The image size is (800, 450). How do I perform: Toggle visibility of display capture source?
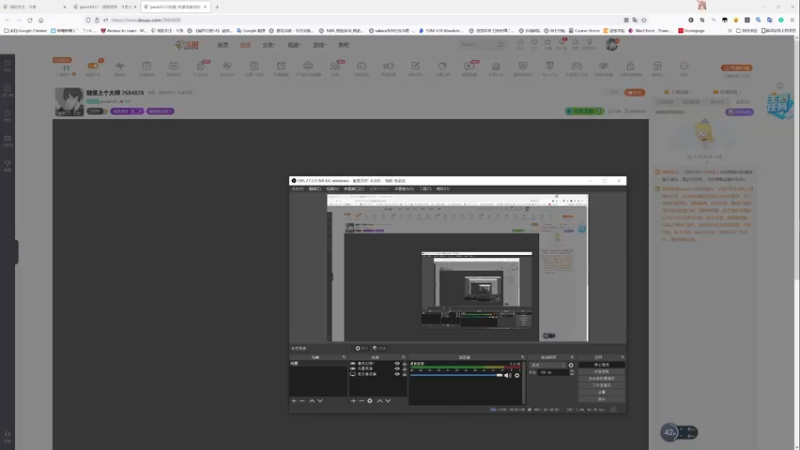click(x=397, y=374)
